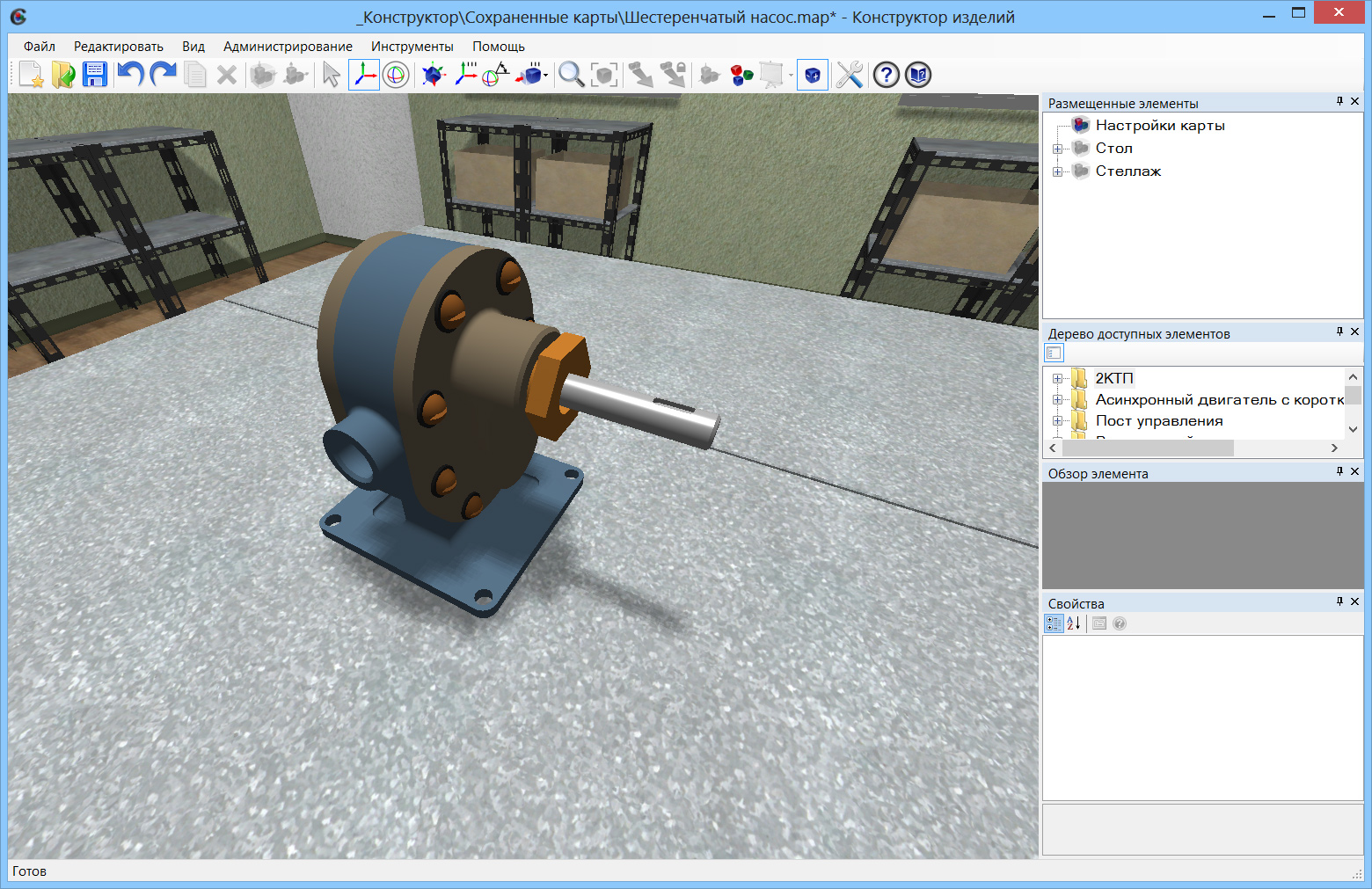
Task: Close the Обзор элемента panel
Action: (x=1354, y=472)
